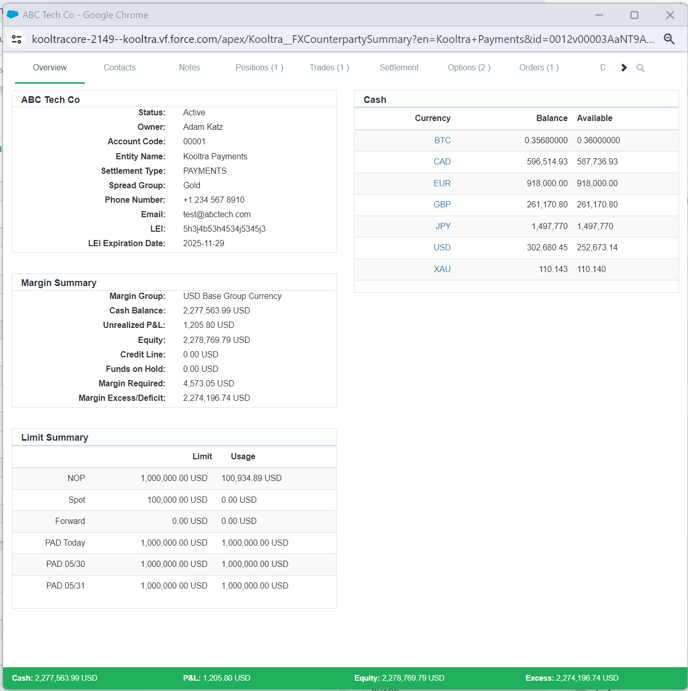This screenshot has height=691, width=688.
Task: Open the Notes tab
Action: coord(189,68)
